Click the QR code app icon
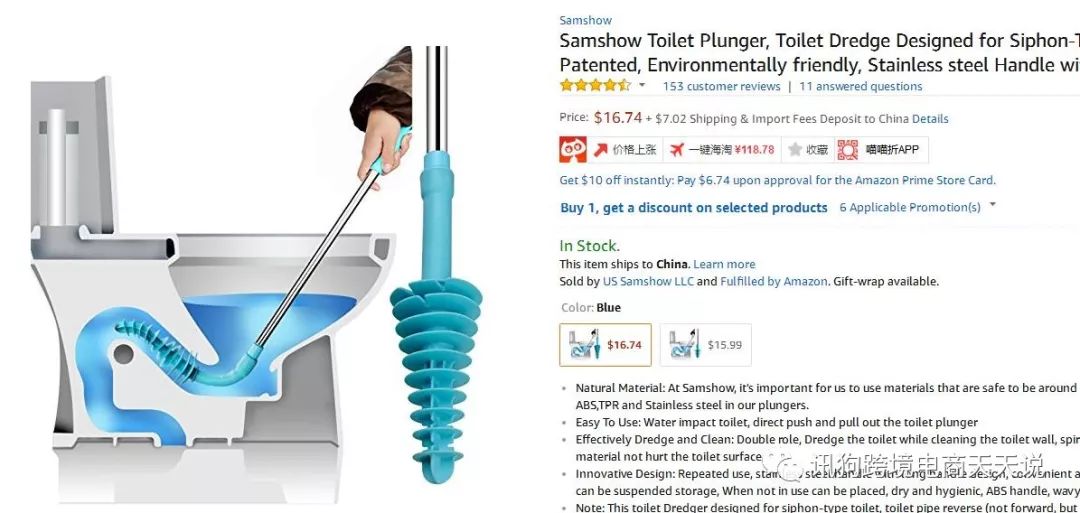 [847, 149]
